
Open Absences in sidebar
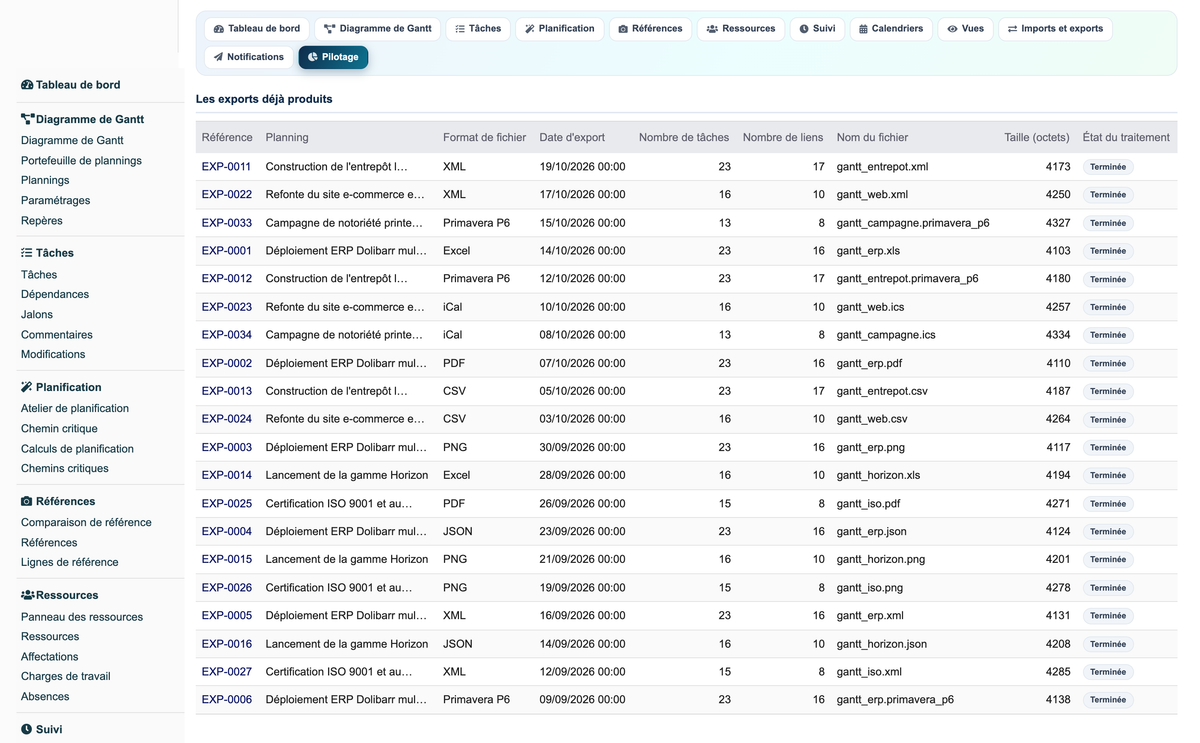(45, 697)
